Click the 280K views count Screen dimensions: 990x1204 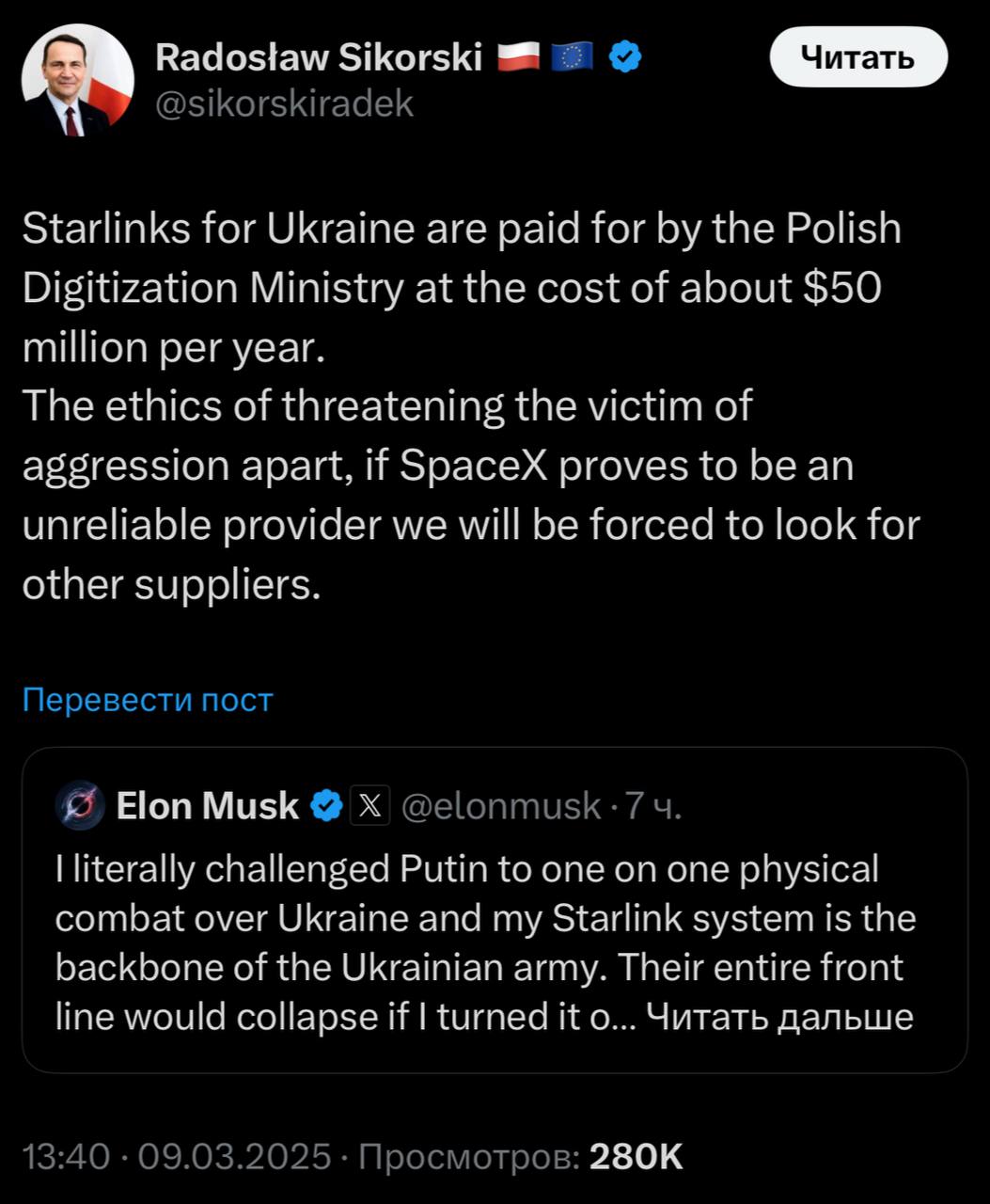636,1156
